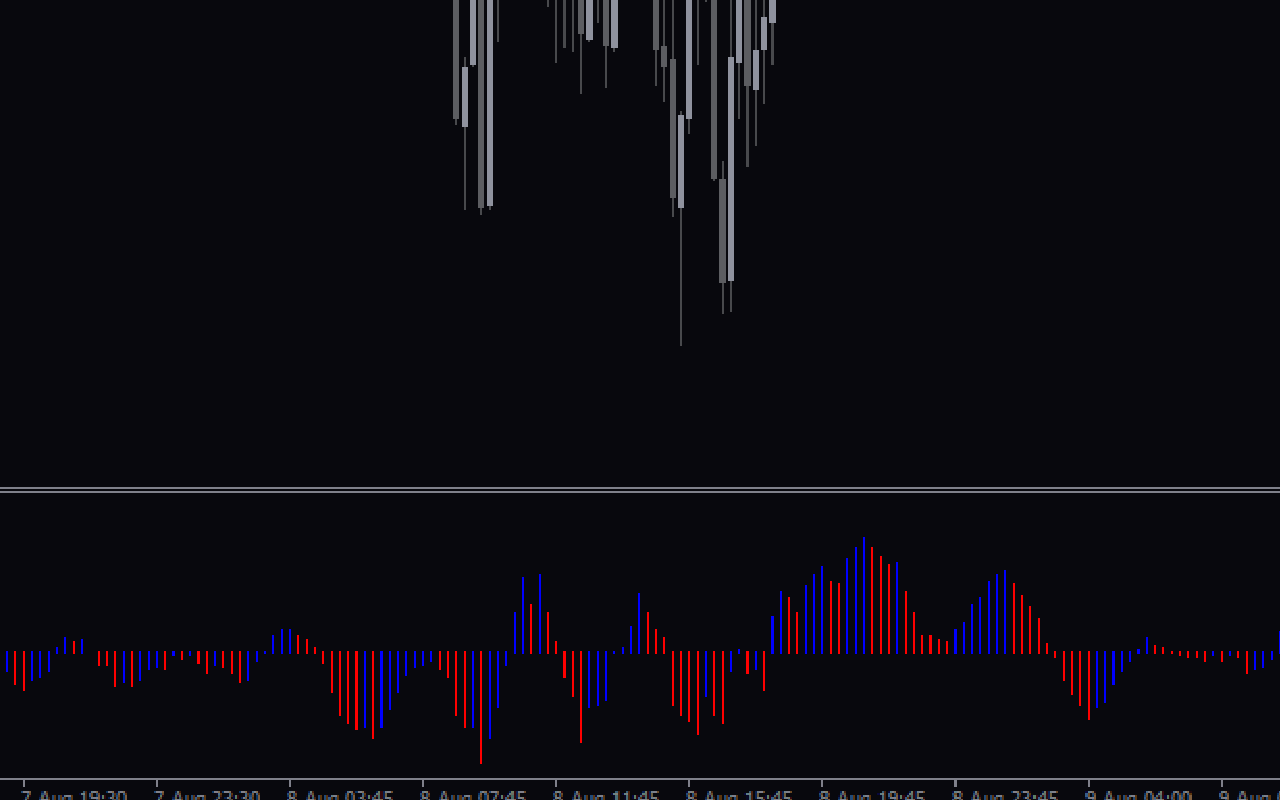Select the tallest blue histogram bar at the peak
The height and width of the screenshot is (800, 1280).
[x=864, y=596]
